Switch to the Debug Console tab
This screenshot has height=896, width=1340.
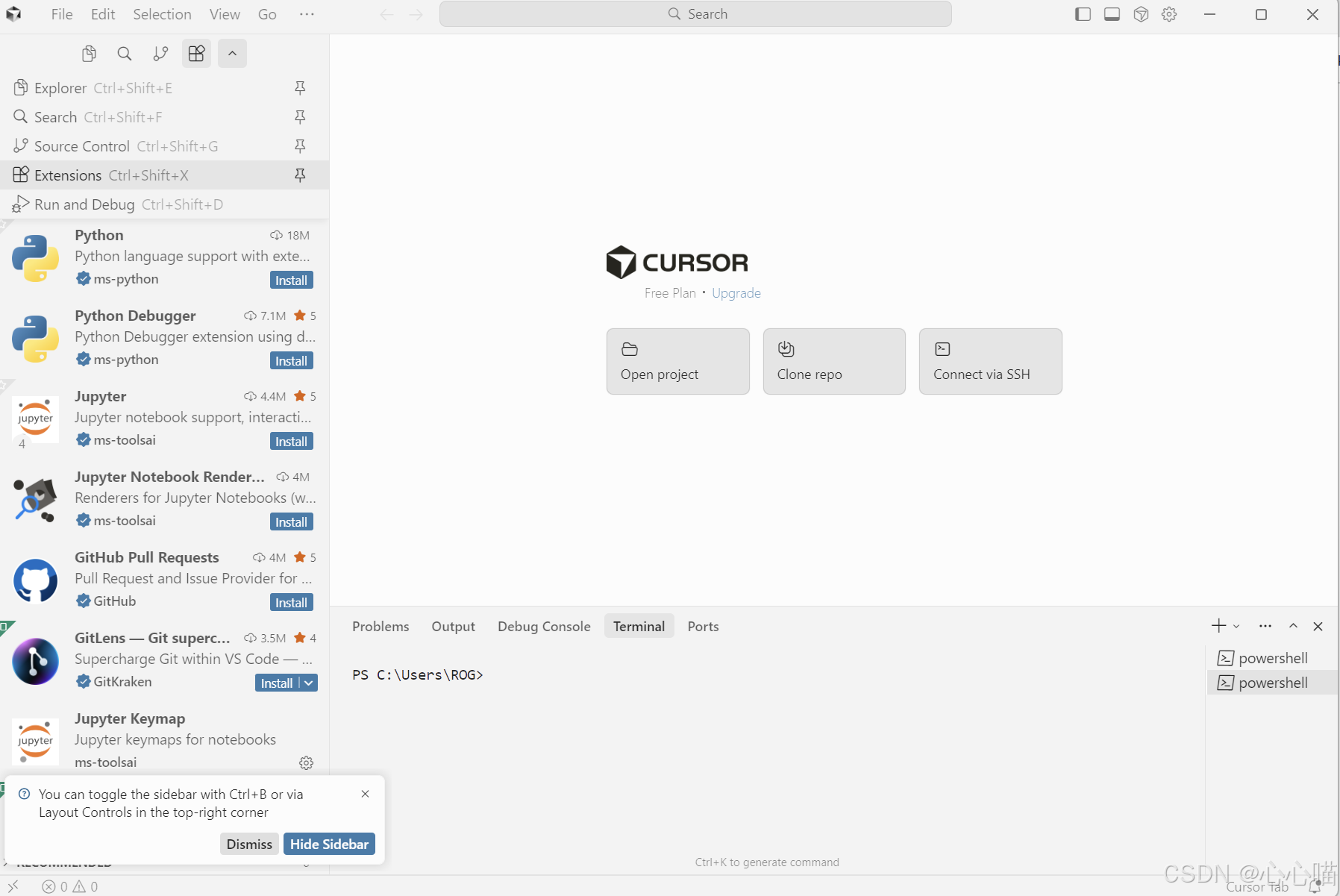click(x=544, y=627)
